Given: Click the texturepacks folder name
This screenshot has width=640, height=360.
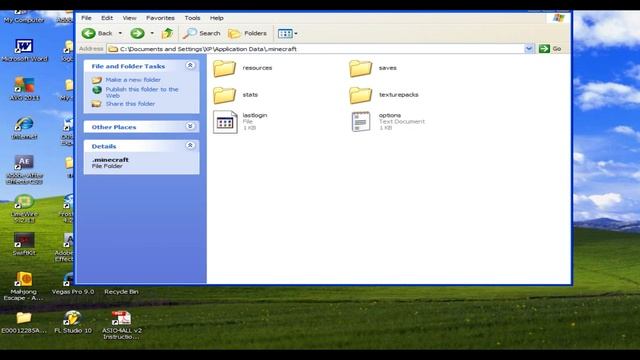Looking at the screenshot, I should point(398,95).
